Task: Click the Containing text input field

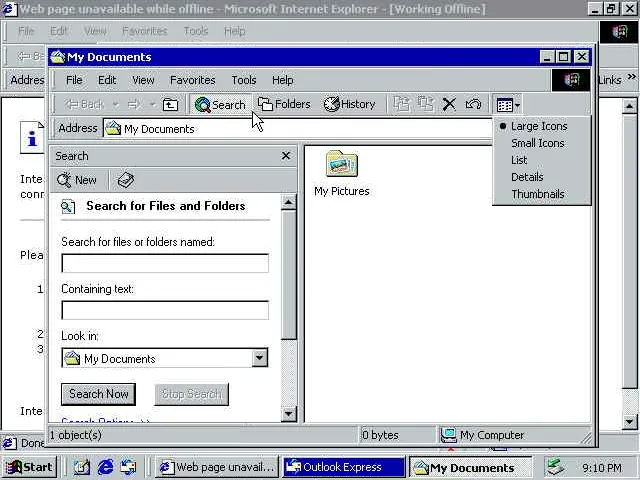Action: point(165,310)
